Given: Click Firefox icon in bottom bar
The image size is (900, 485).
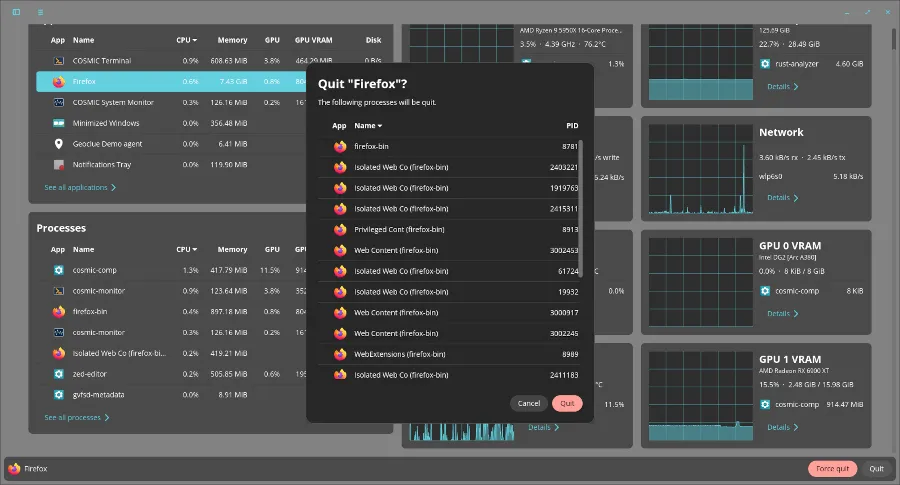Looking at the screenshot, I should [x=14, y=469].
